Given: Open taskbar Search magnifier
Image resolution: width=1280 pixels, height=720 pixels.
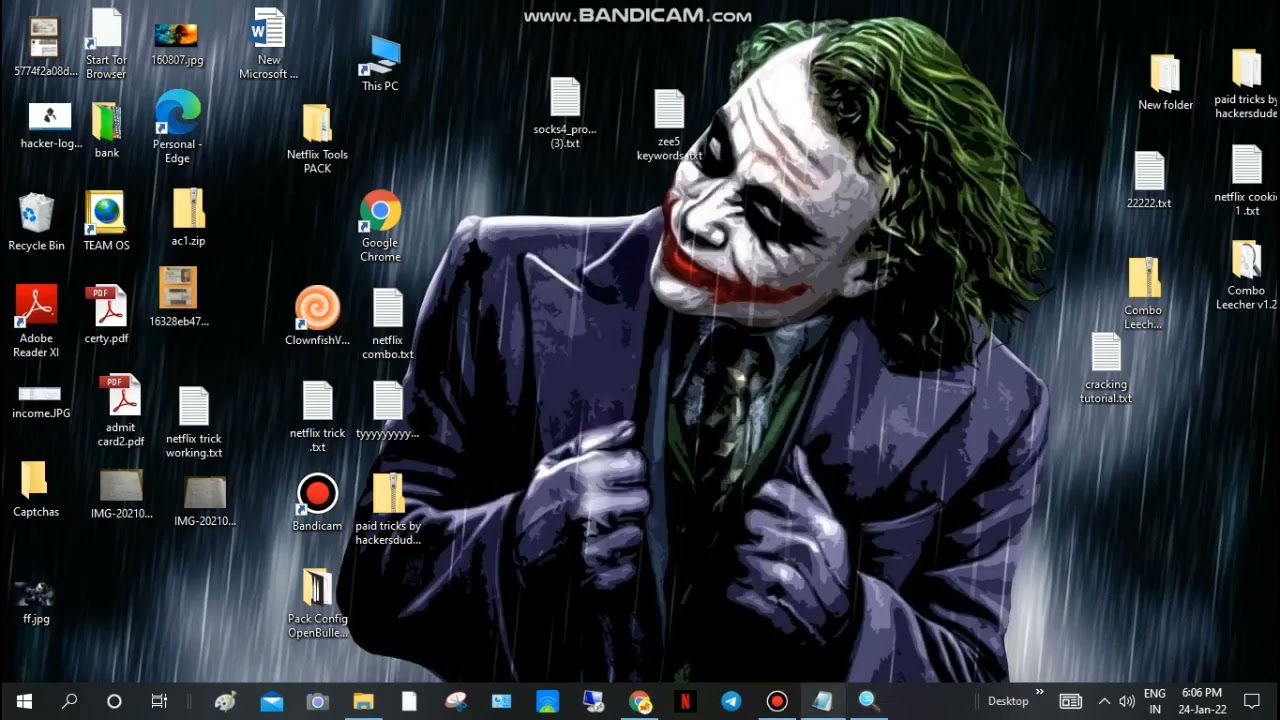Looking at the screenshot, I should click(69, 701).
